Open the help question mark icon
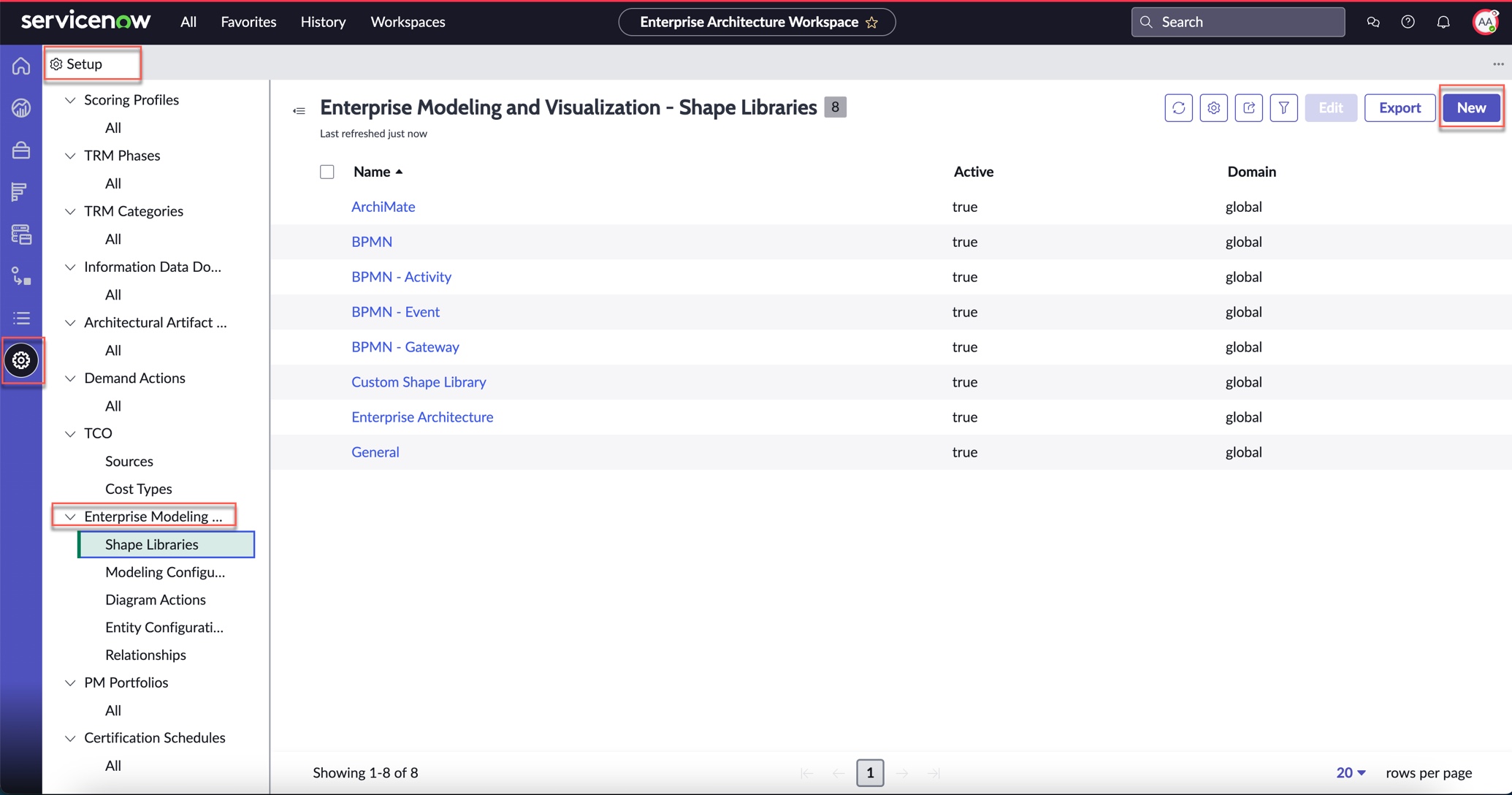 click(x=1408, y=22)
